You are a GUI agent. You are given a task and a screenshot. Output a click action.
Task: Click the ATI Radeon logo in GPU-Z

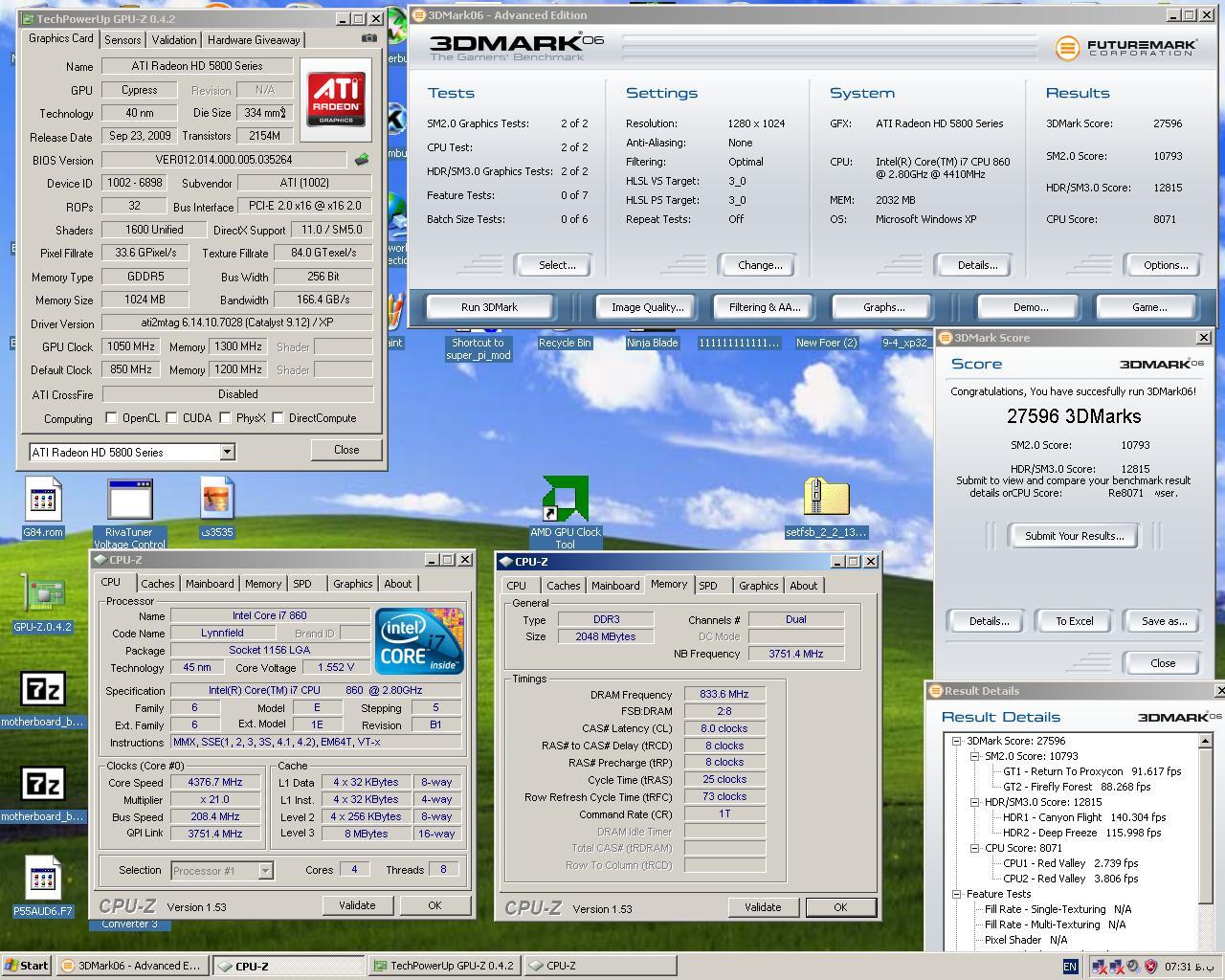(x=336, y=98)
